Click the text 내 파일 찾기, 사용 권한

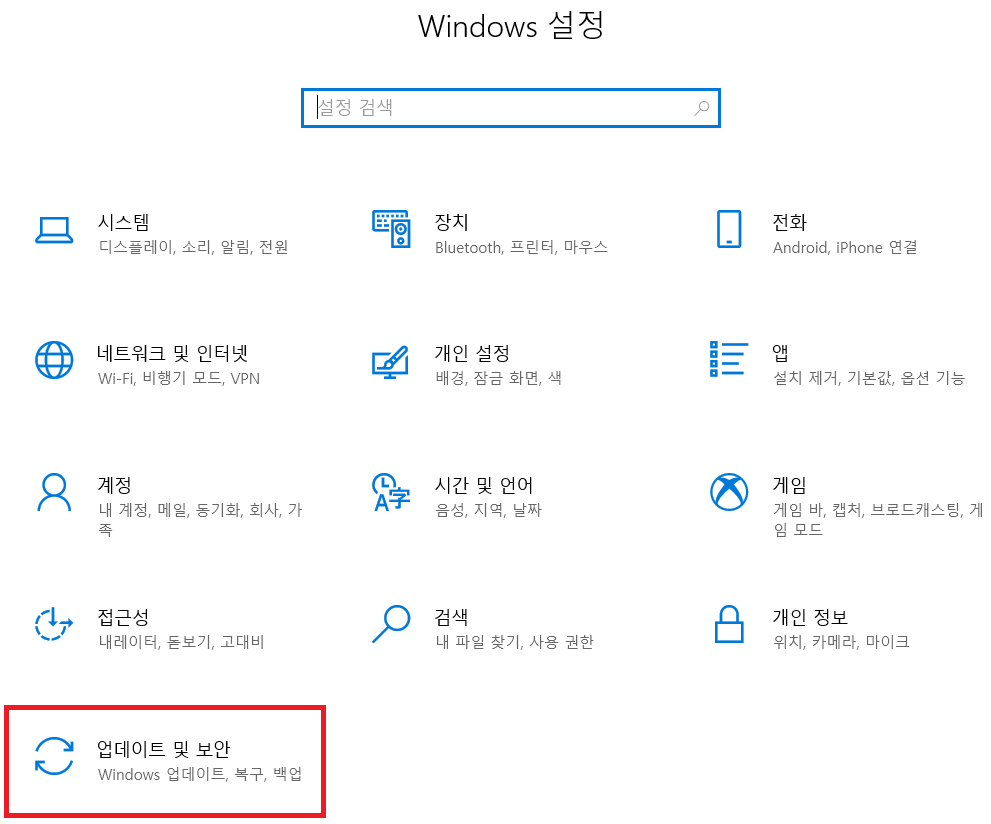[x=514, y=642]
